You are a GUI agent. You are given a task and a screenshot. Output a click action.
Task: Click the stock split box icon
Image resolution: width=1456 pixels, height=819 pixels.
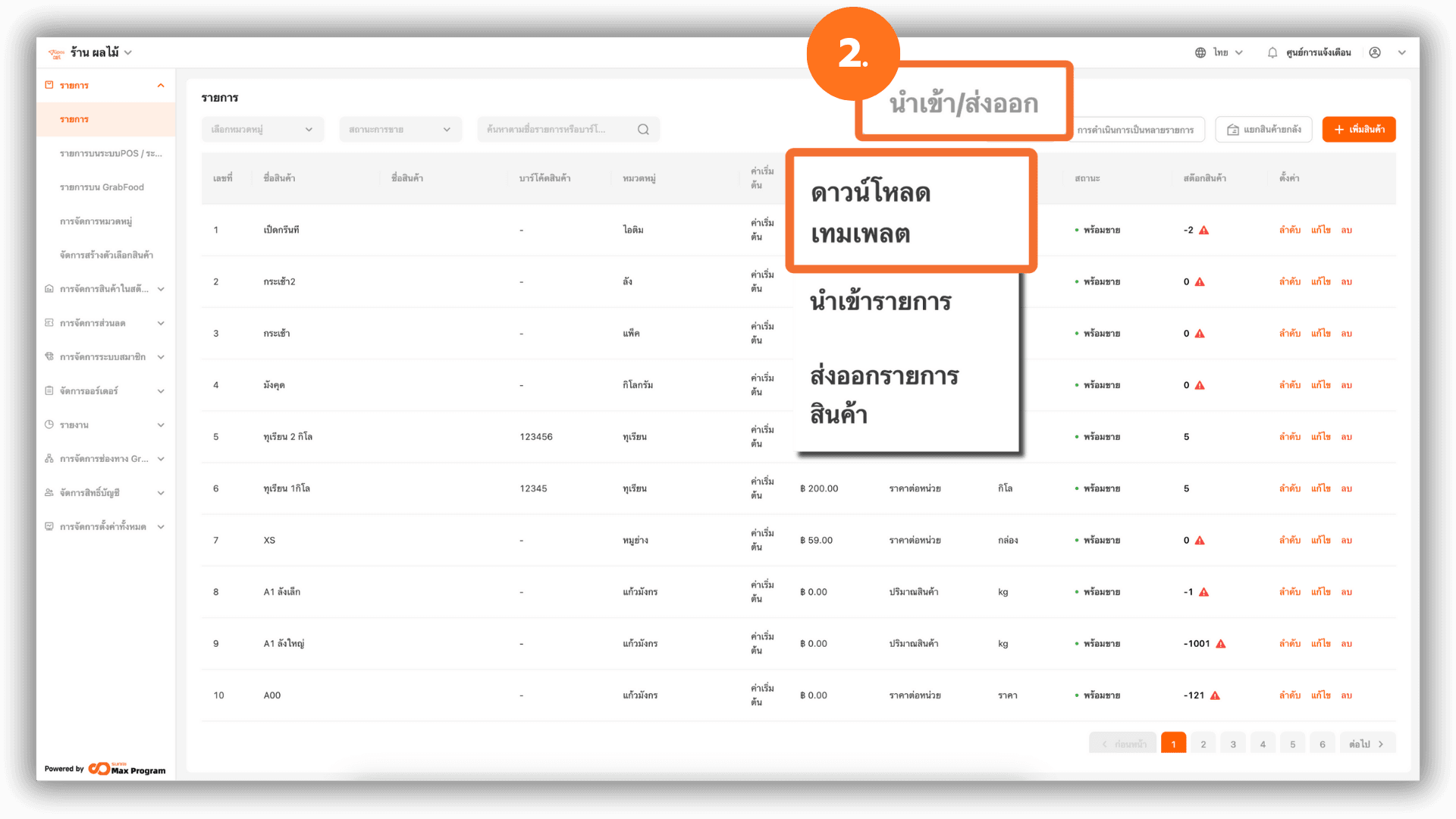pos(1233,130)
